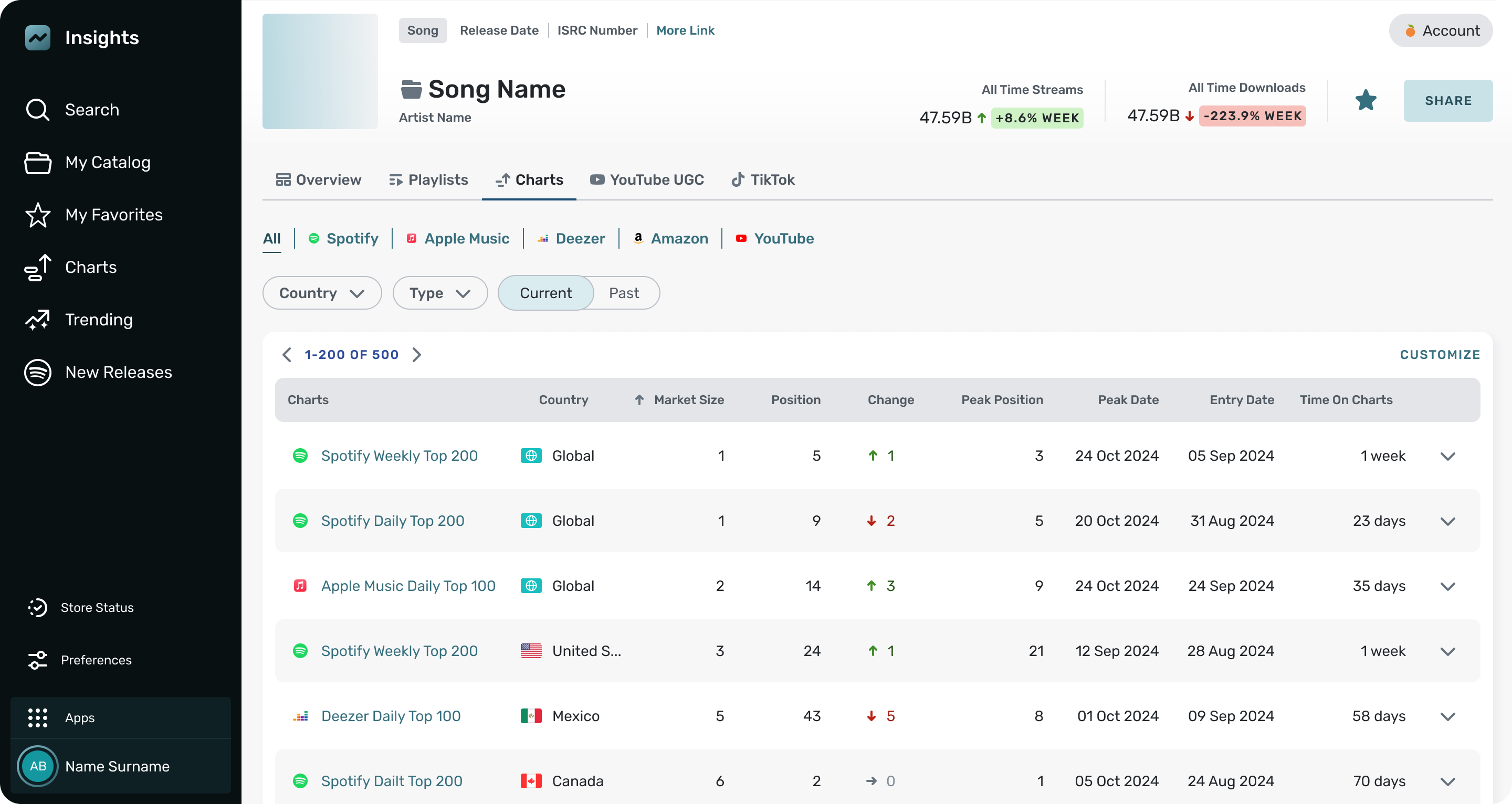Open the Type filter dropdown
Viewport: 1512px width, 804px height.
[439, 293]
